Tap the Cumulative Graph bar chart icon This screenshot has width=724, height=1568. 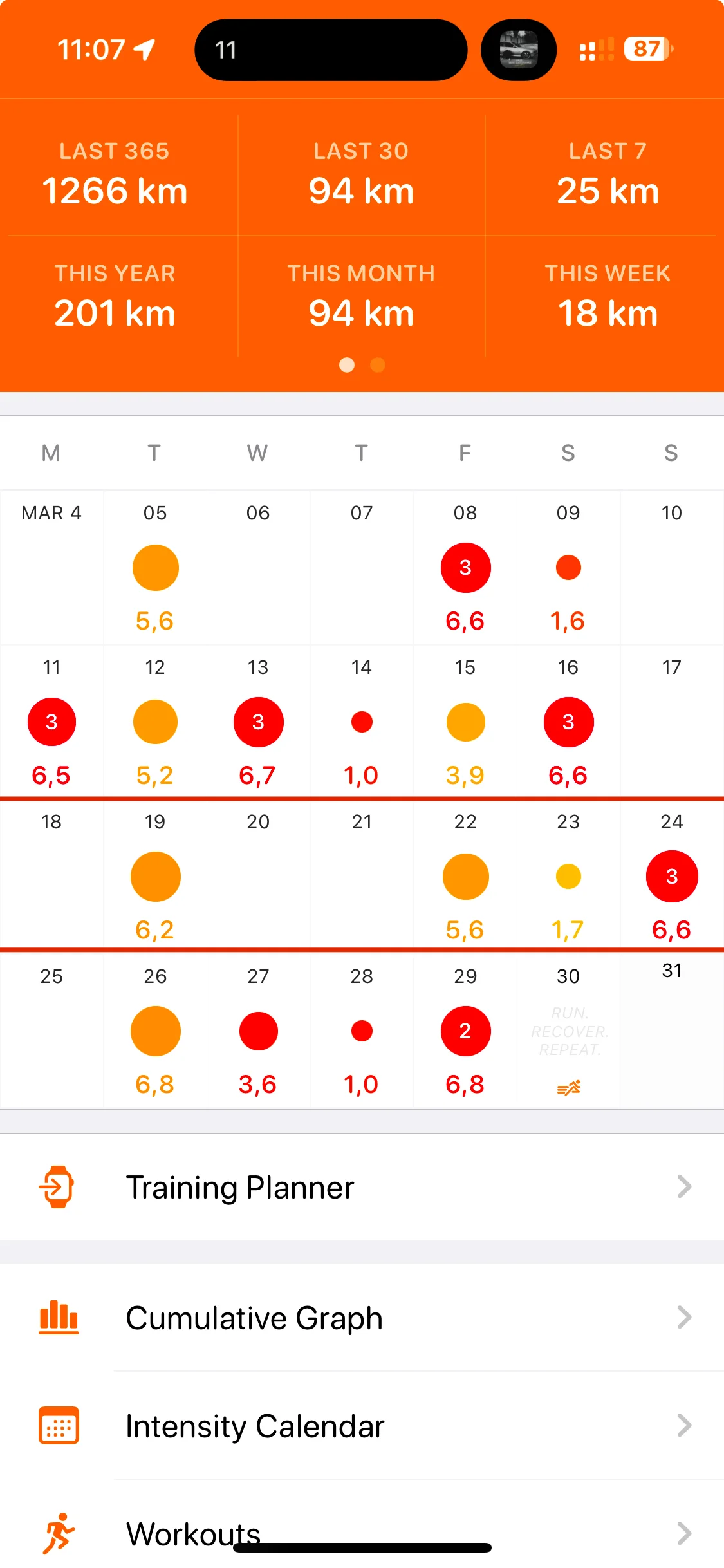(59, 1317)
